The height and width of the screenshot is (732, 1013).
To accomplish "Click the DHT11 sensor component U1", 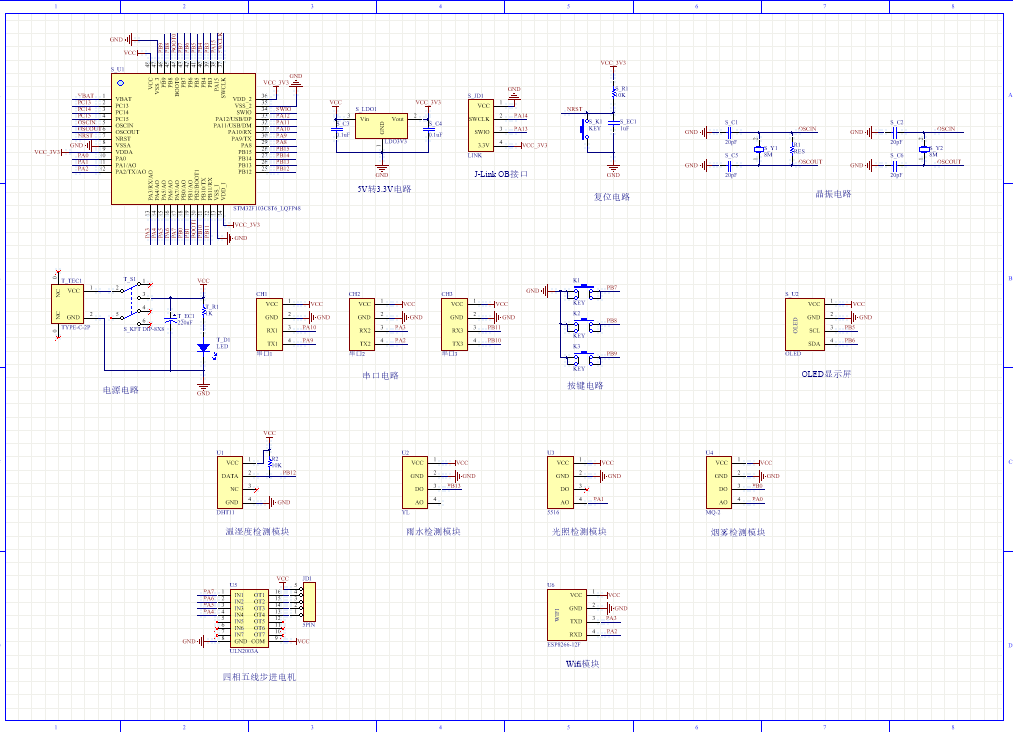I will coord(230,482).
